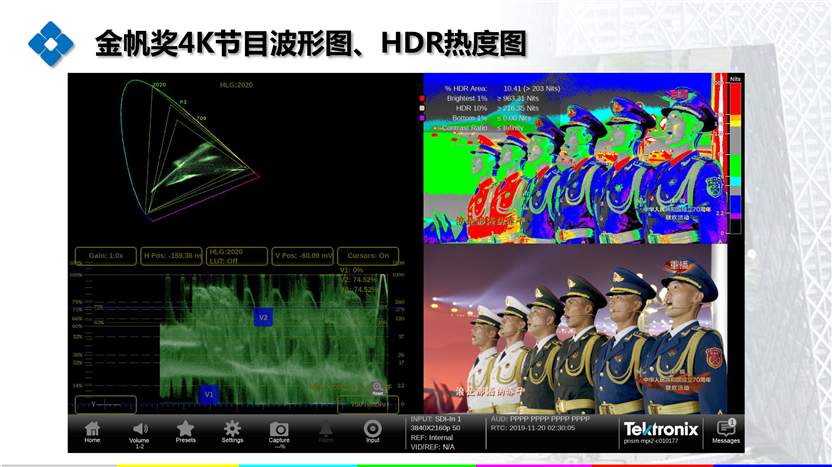Open the Settings gear icon
Image resolution: width=832 pixels, height=467 pixels.
coord(232,430)
